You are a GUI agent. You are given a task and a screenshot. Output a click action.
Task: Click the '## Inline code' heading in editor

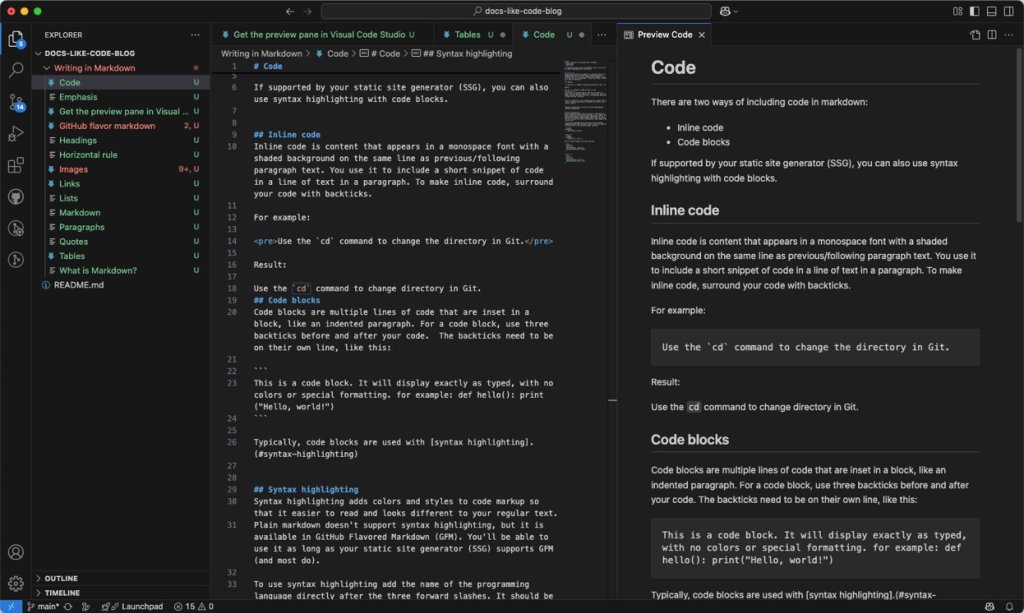(287, 134)
